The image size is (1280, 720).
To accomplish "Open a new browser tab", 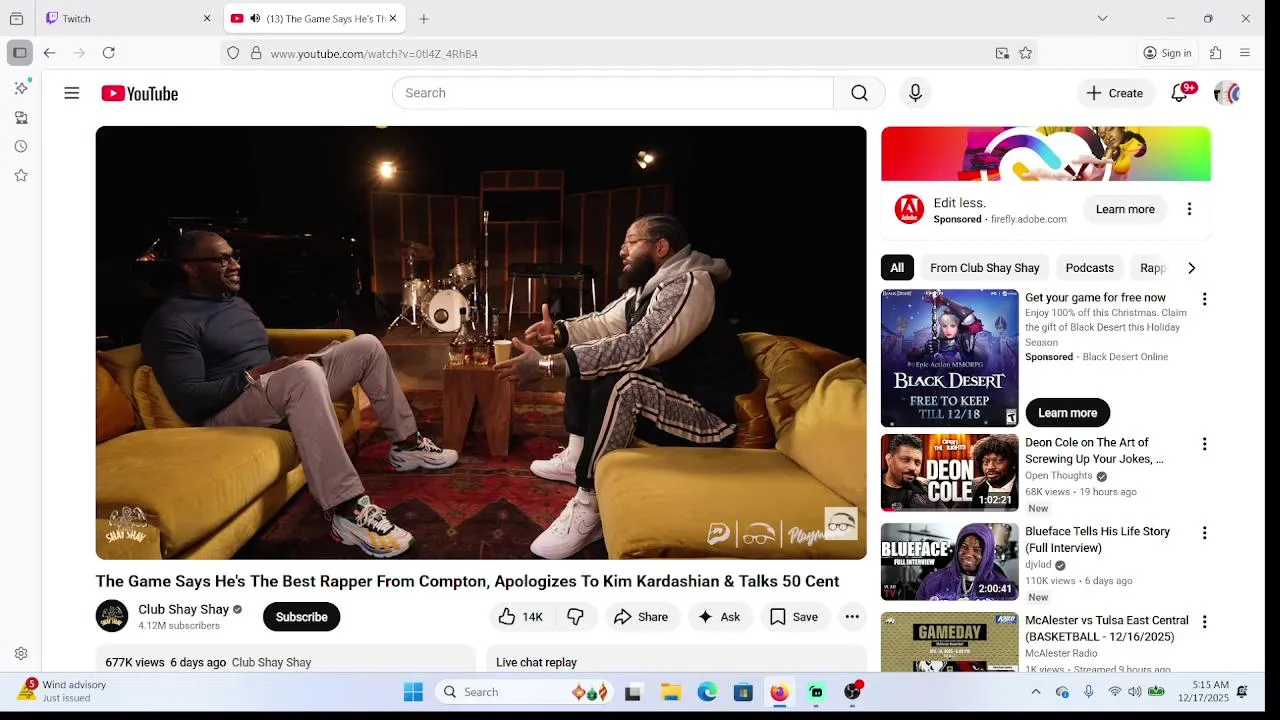I will click(x=424, y=18).
